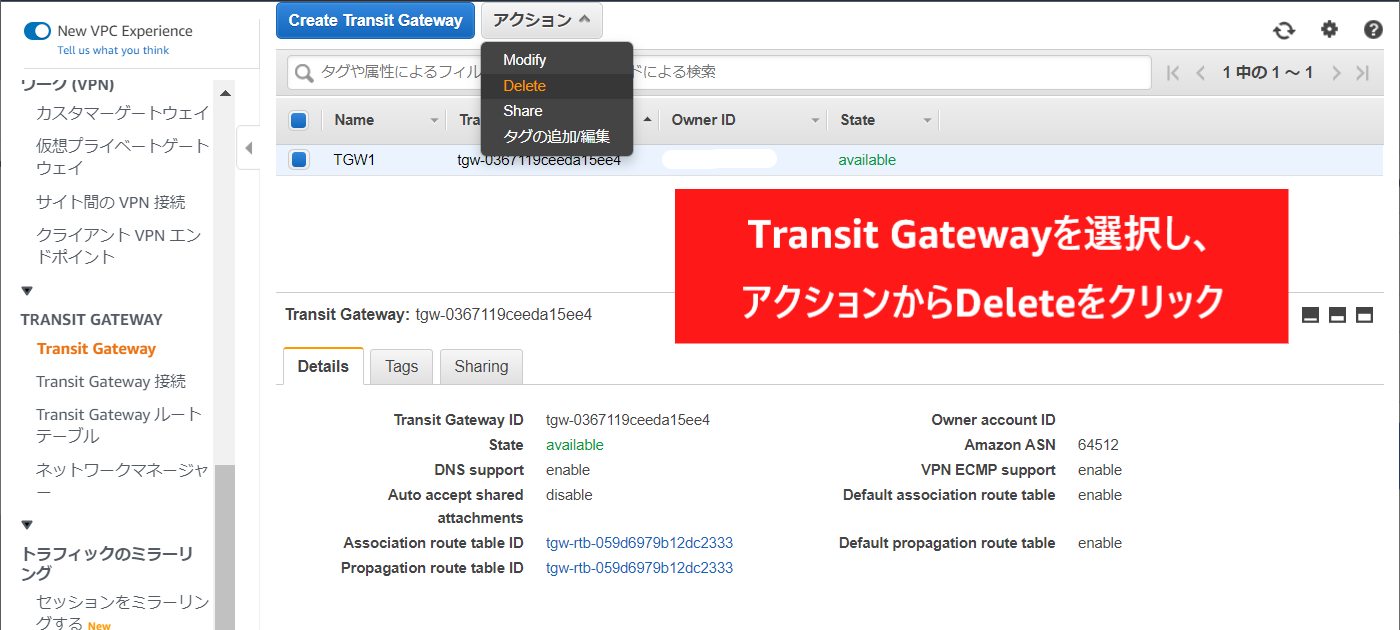Switch to the Sharing tab
1400x630 pixels.
point(481,367)
